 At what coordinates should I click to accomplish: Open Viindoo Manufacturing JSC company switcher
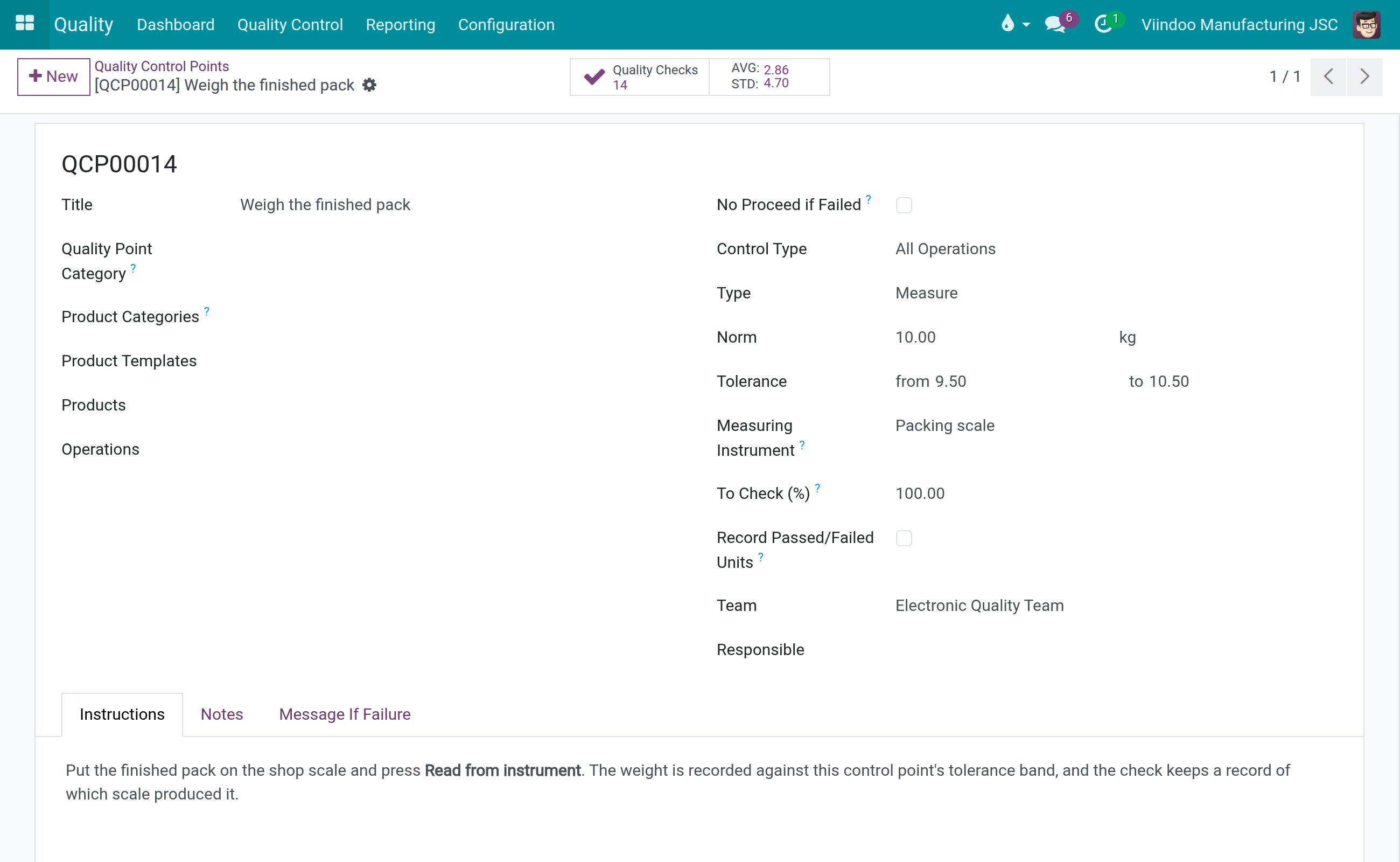(x=1240, y=25)
